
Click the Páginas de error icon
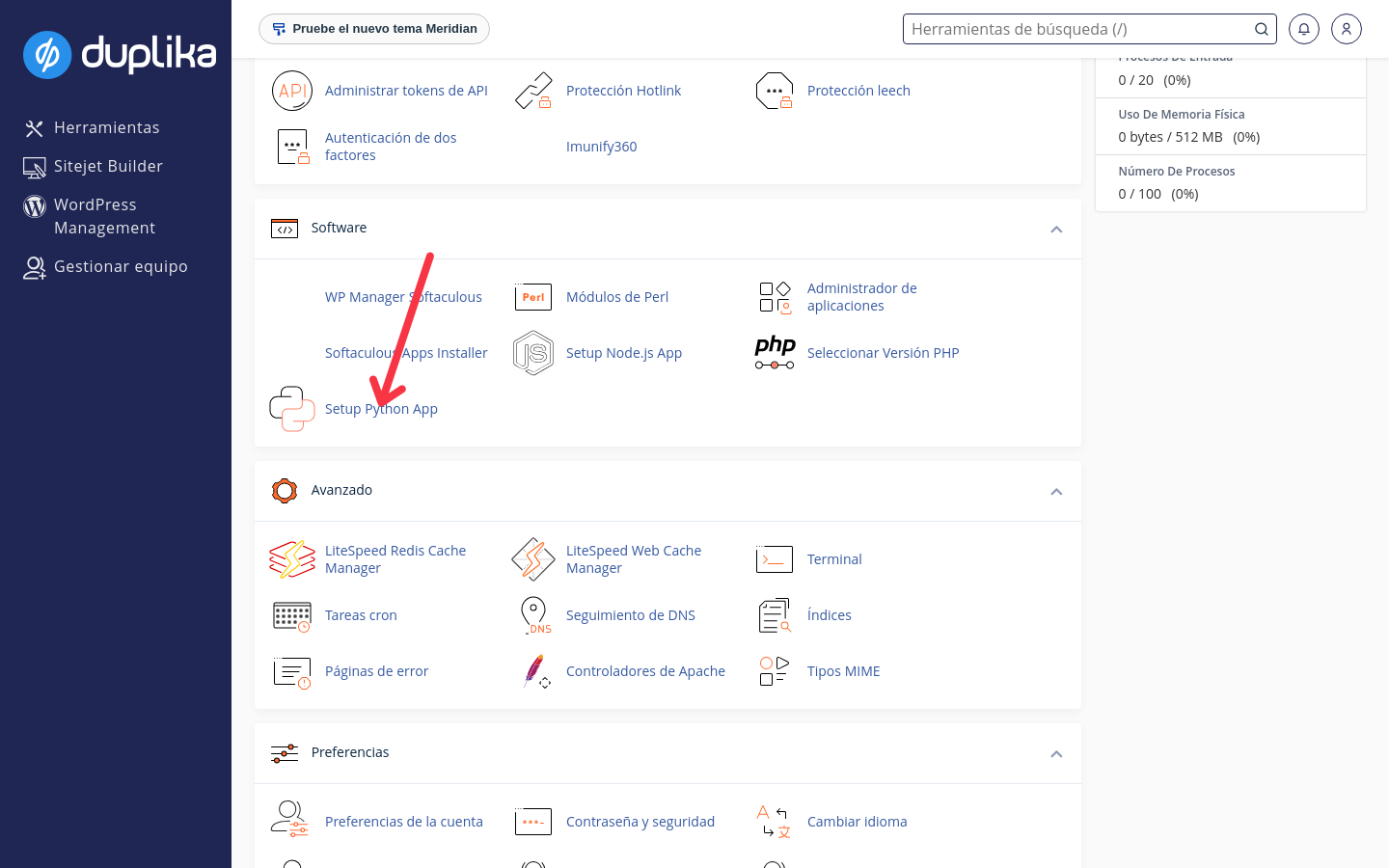[292, 671]
